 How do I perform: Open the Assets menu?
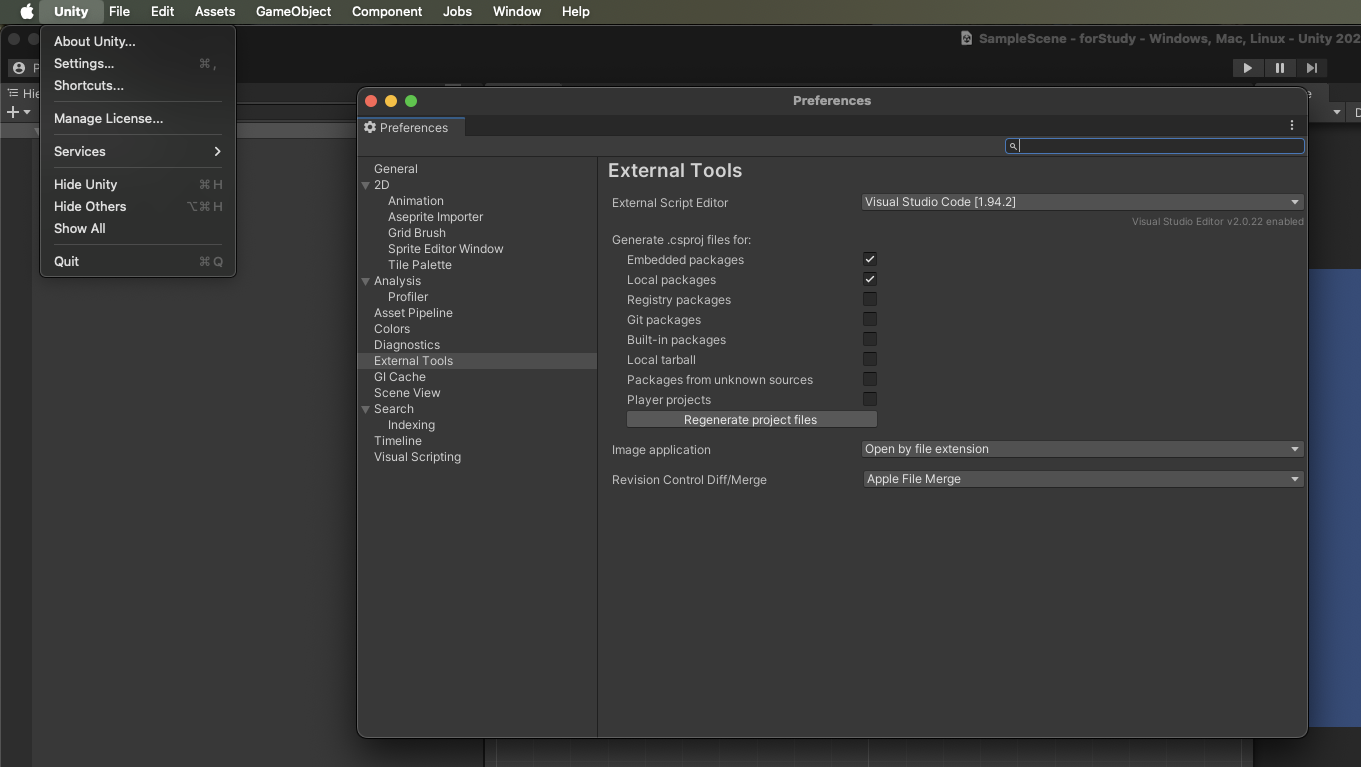[x=215, y=12]
